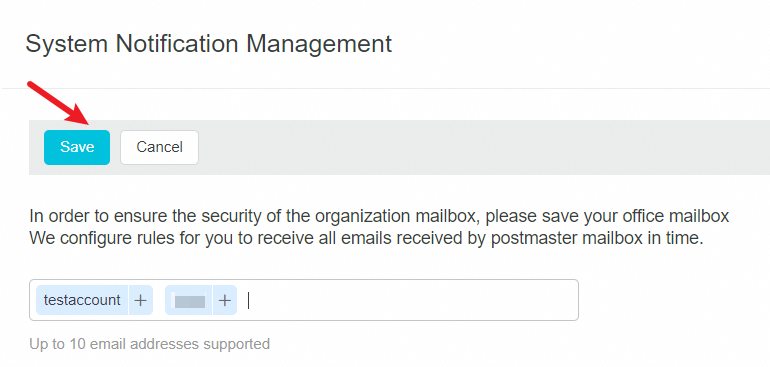Click the blinking text cursor in the address box
The height and width of the screenshot is (367, 770).
click(248, 300)
